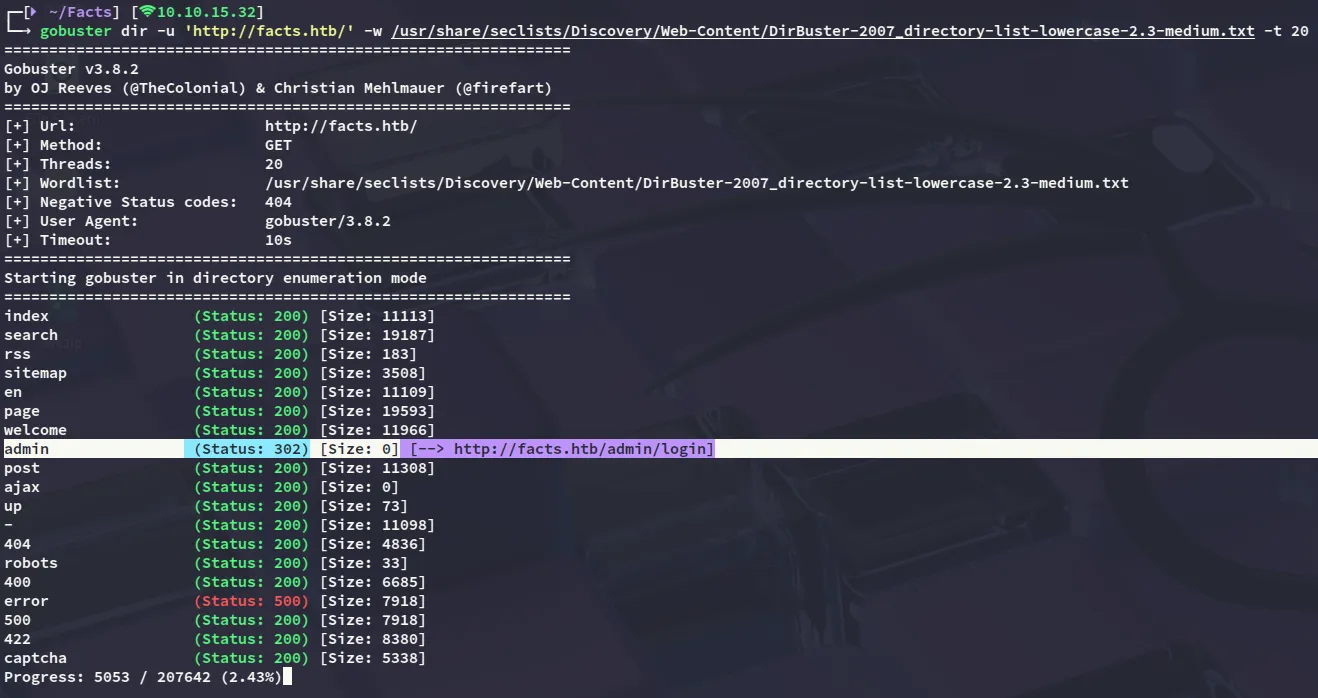This screenshot has height=698, width=1318.
Task: Click the terminal cursor block after progress
Action: (287, 677)
